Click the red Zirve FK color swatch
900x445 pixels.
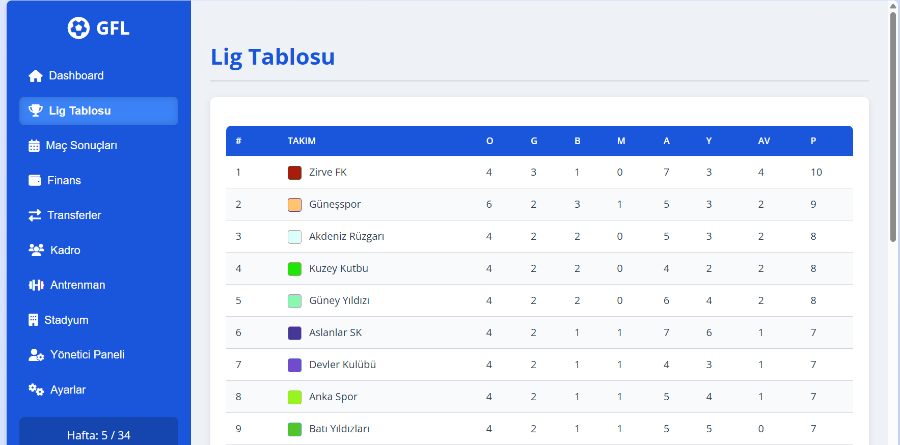coord(294,172)
